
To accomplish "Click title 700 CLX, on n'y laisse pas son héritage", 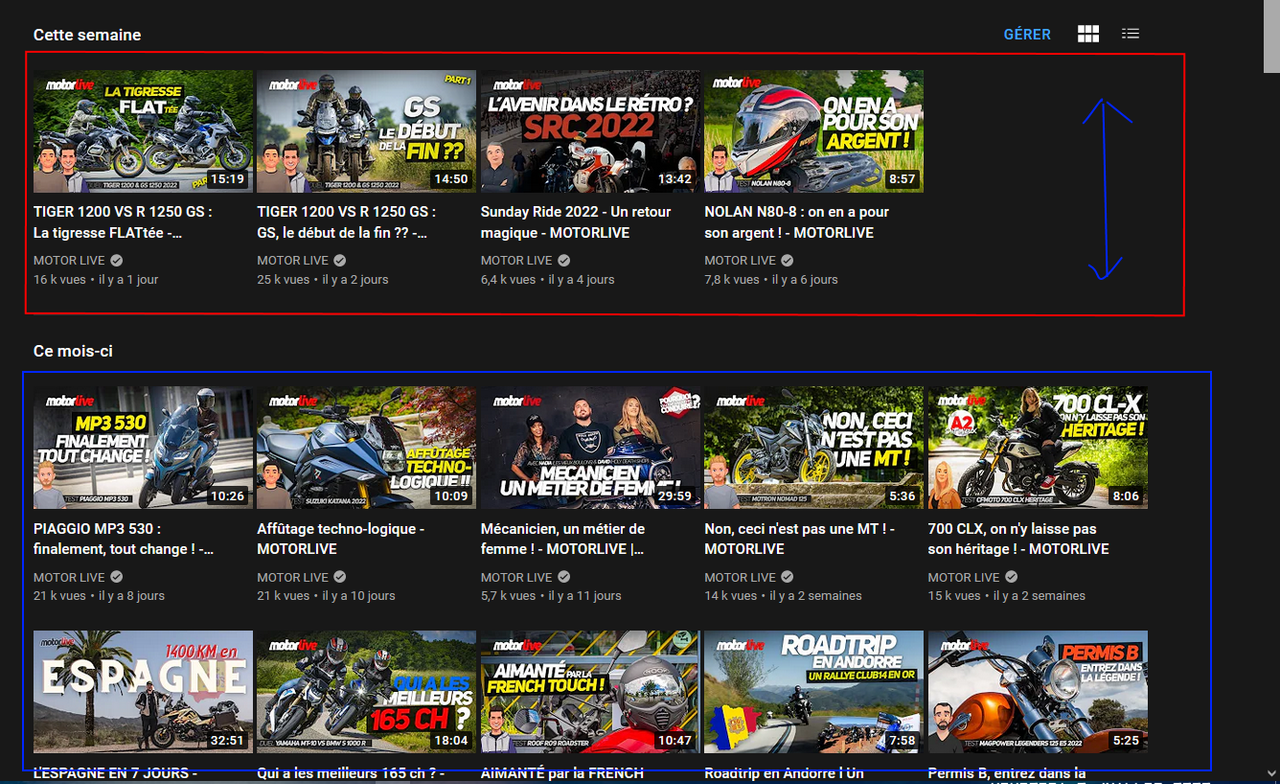I will click(1018, 538).
